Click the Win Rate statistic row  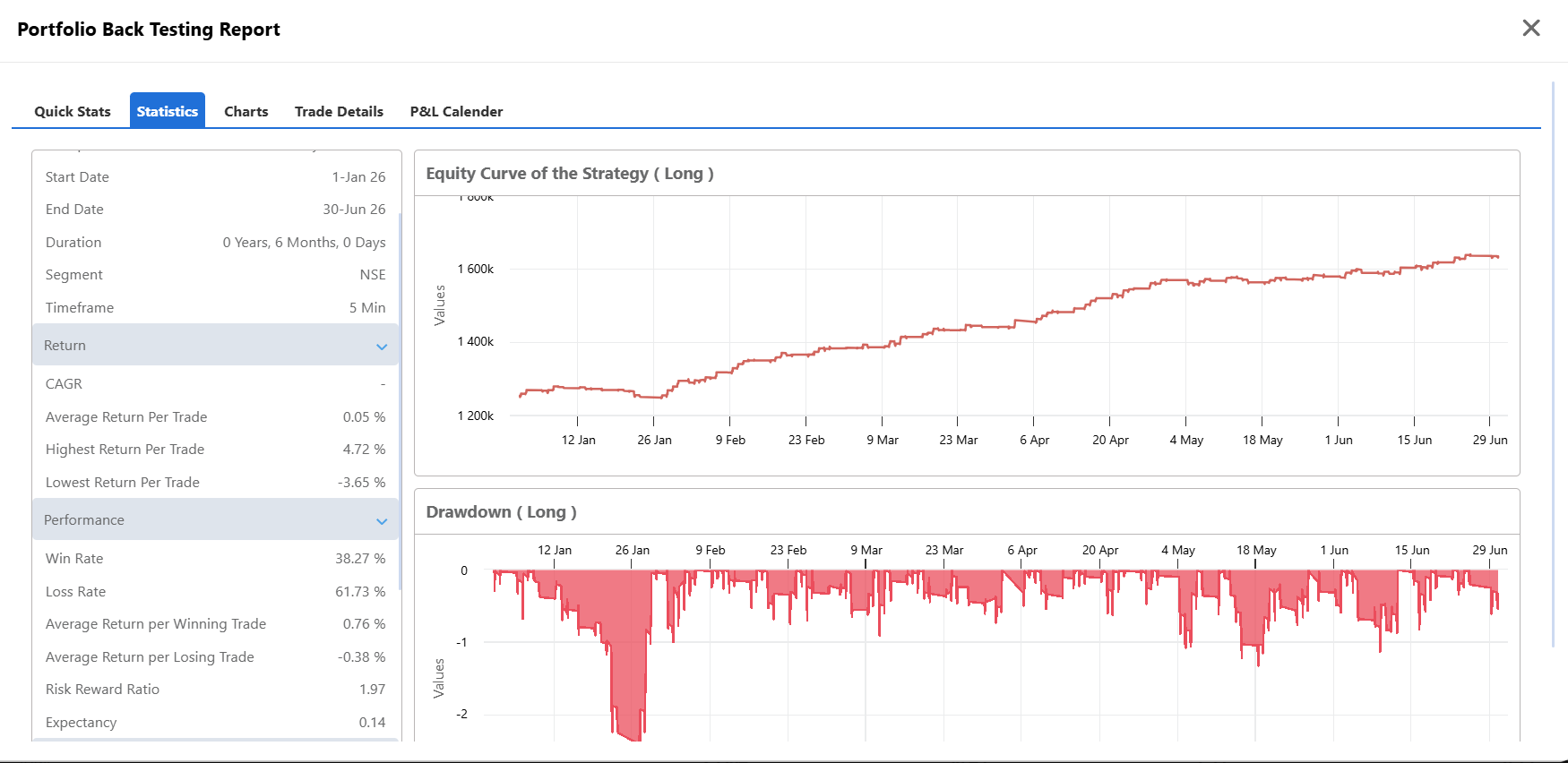tap(215, 558)
